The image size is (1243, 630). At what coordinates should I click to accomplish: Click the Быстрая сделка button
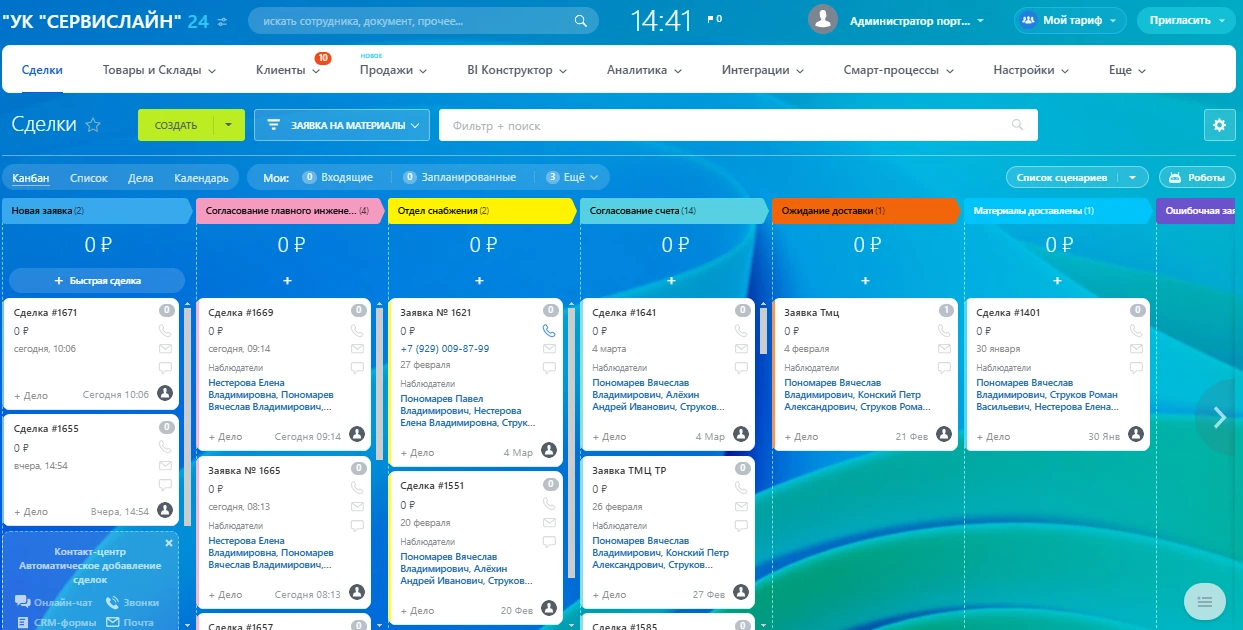[x=97, y=281]
